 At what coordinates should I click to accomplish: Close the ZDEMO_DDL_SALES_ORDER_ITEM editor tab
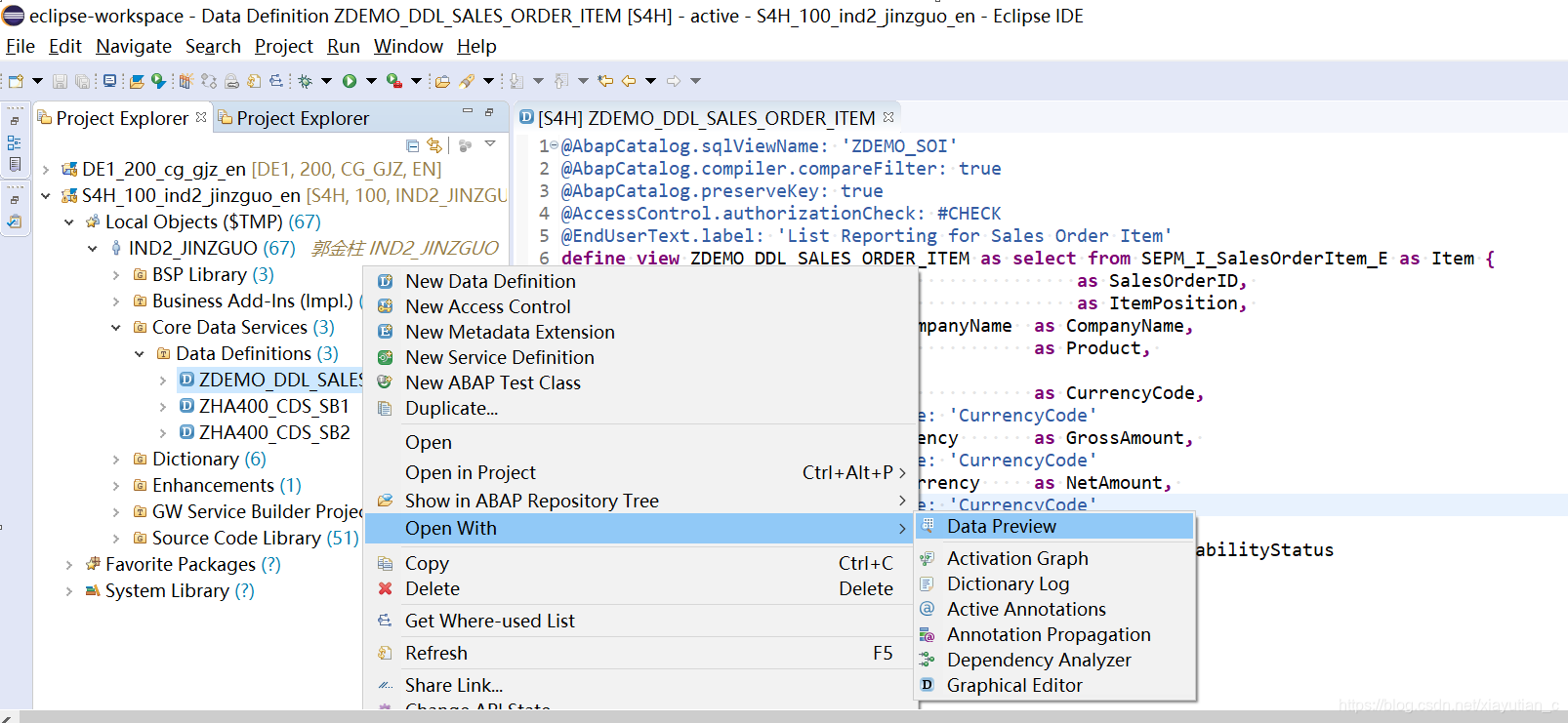point(888,117)
